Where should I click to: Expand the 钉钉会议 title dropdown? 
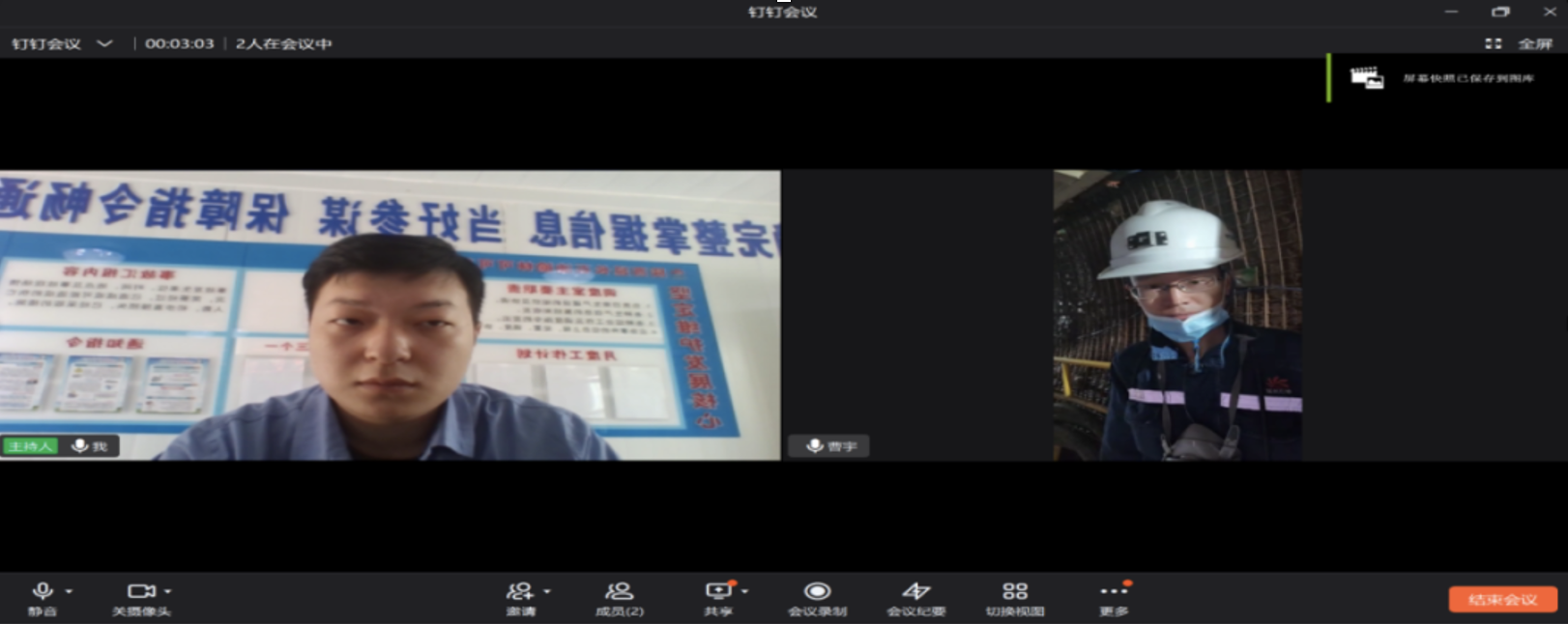(104, 43)
